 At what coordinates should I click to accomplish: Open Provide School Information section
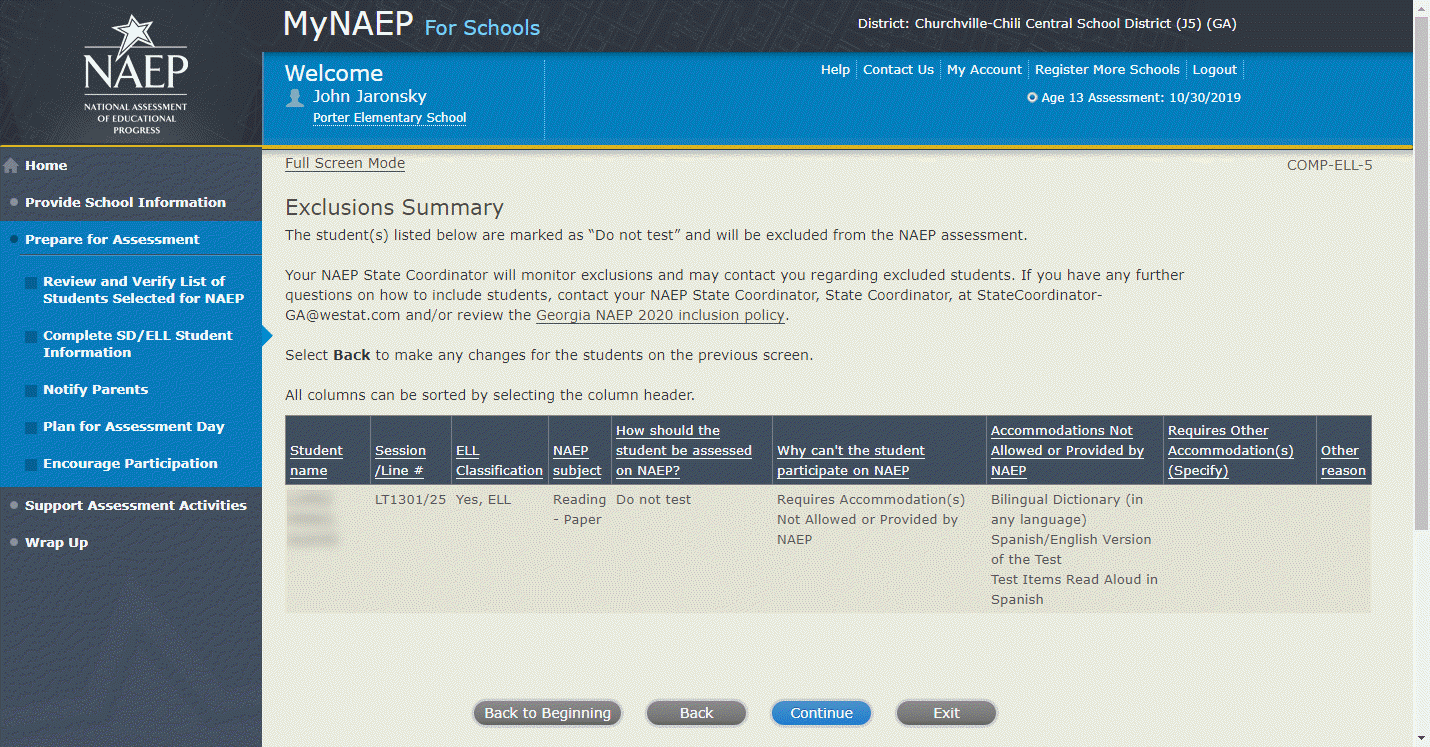(125, 202)
